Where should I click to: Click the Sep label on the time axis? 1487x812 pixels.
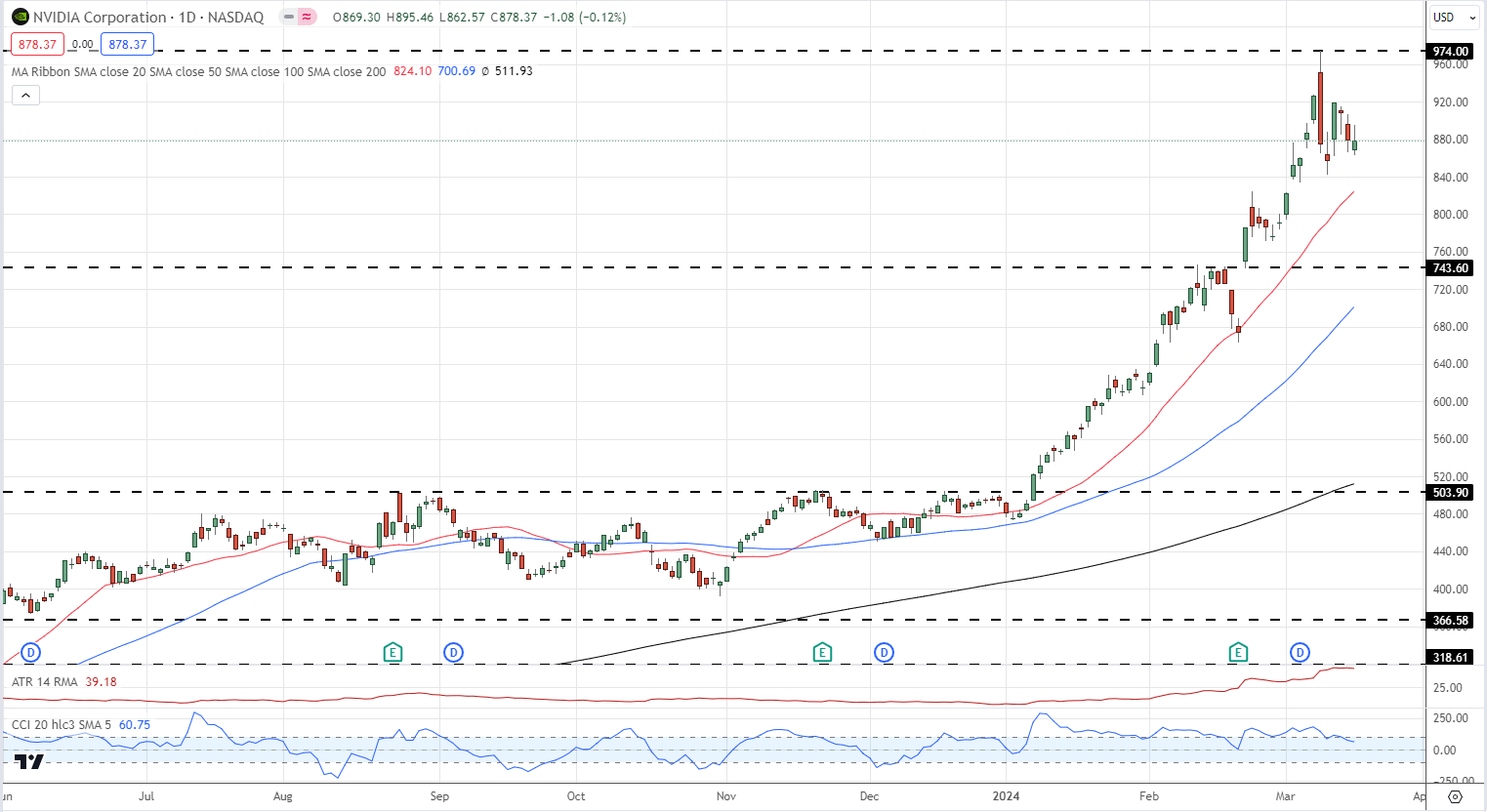point(439,796)
